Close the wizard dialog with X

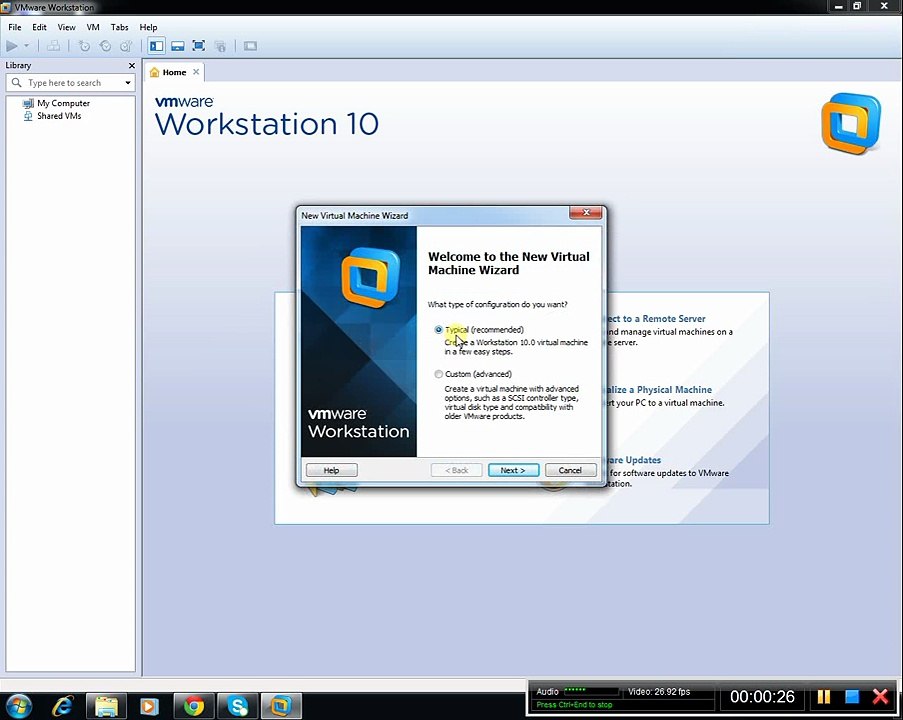(x=586, y=213)
